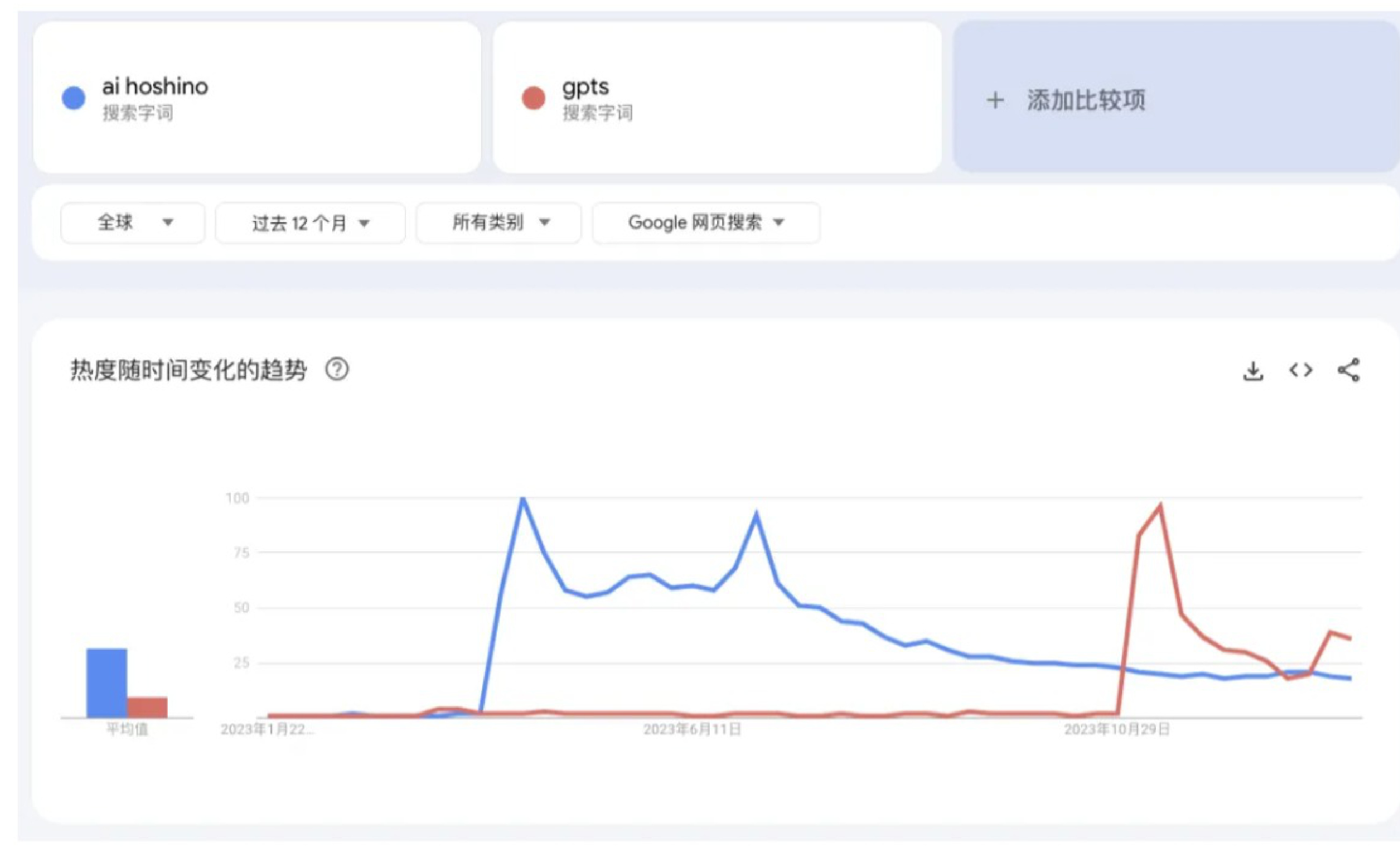Open the Google 网页搜索 search type dropdown
The width and height of the screenshot is (1400, 847).
point(706,223)
